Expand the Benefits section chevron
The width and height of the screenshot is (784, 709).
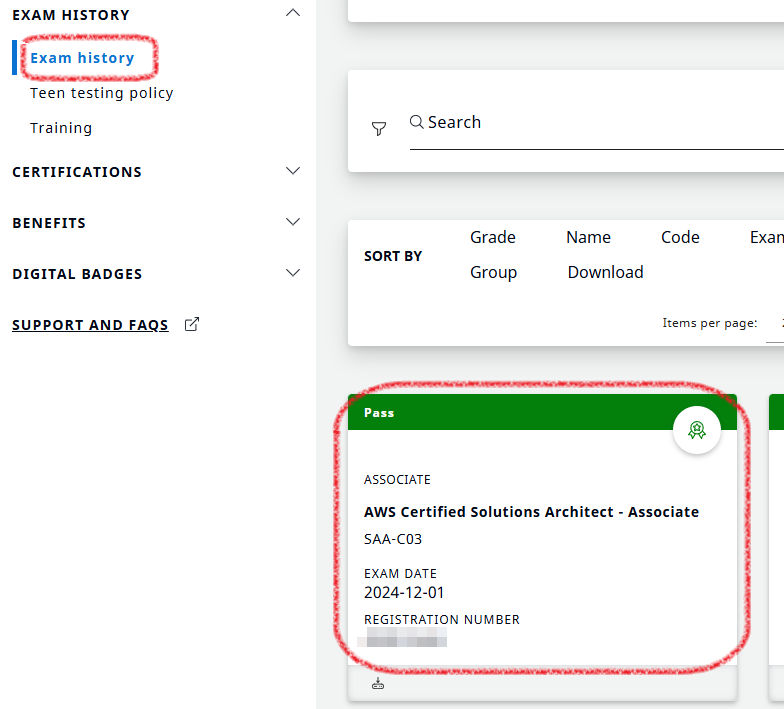point(293,222)
